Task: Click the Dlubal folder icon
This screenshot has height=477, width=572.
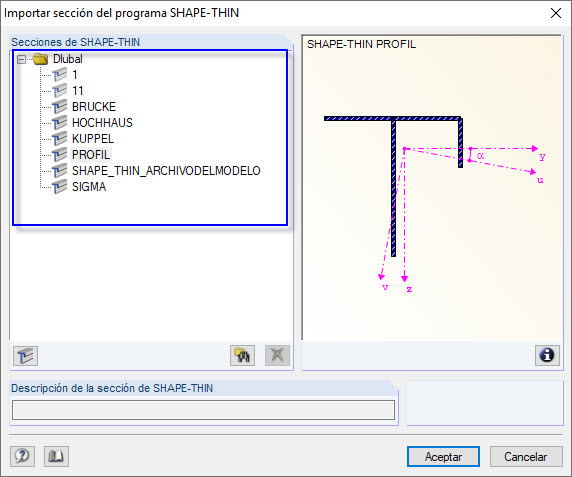Action: (x=40, y=59)
